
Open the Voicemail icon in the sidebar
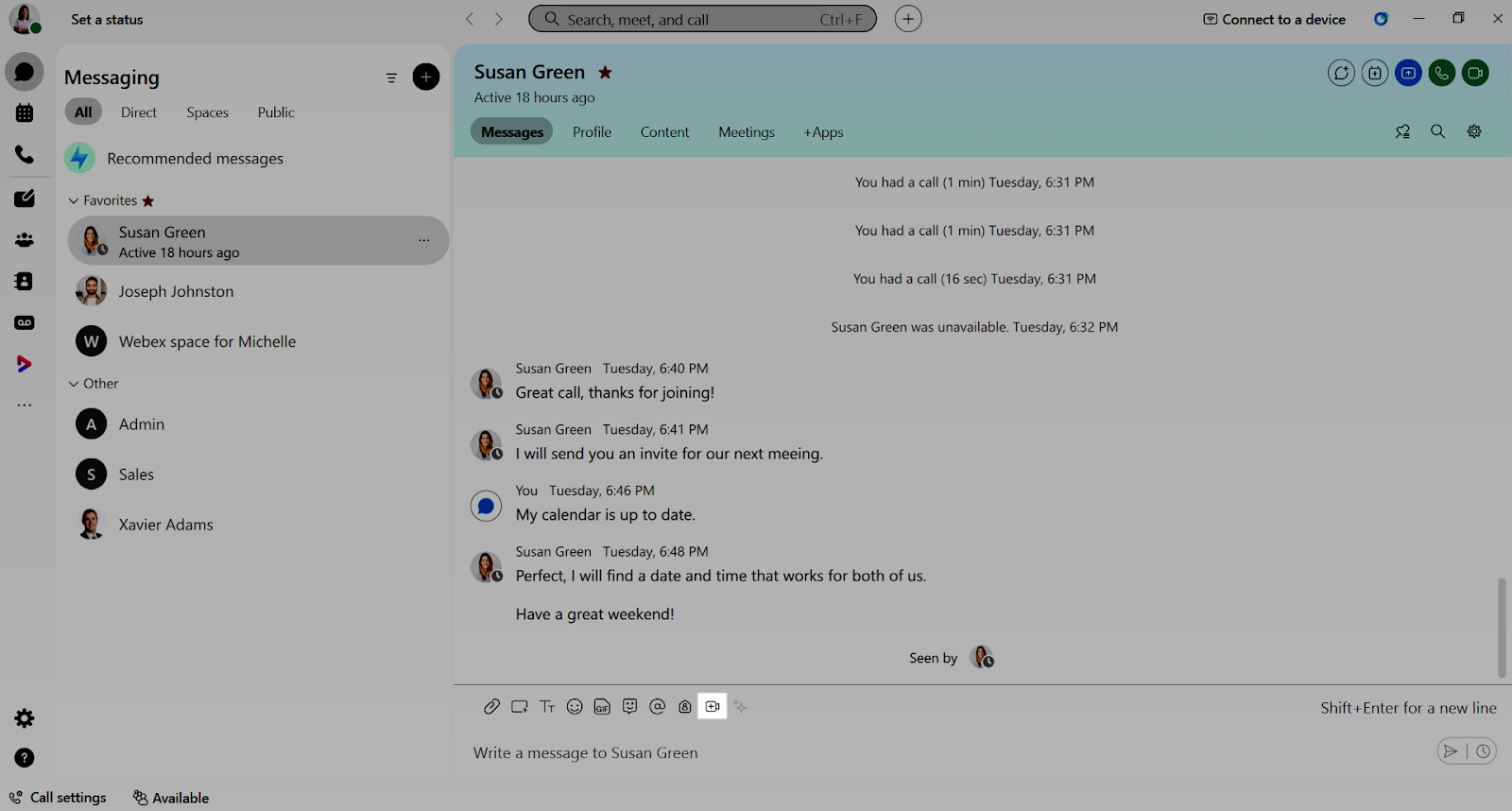tap(25, 322)
